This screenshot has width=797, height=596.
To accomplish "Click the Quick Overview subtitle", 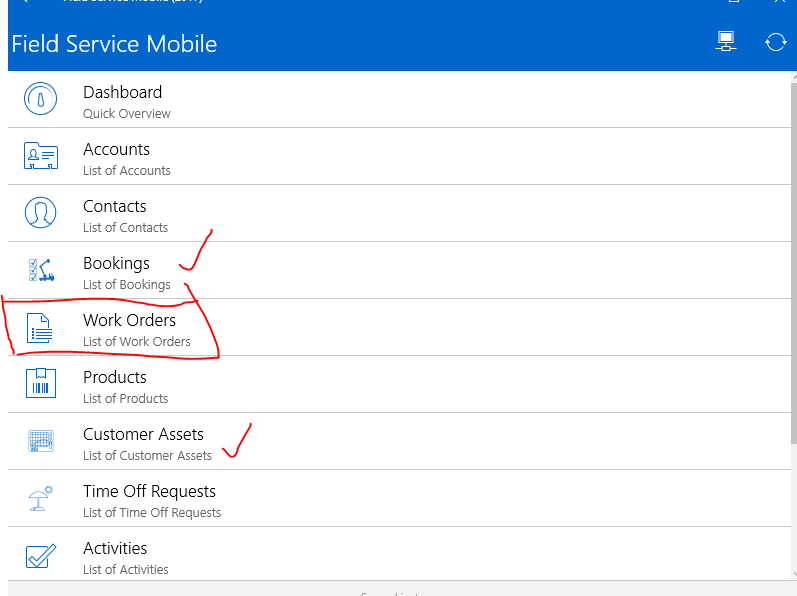I will pyautogui.click(x=127, y=114).
